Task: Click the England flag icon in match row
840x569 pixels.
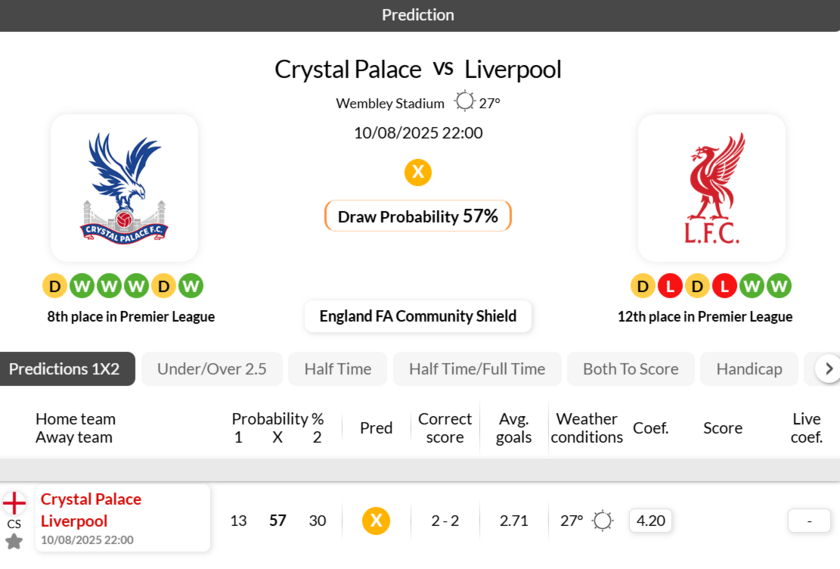Action: pos(14,503)
